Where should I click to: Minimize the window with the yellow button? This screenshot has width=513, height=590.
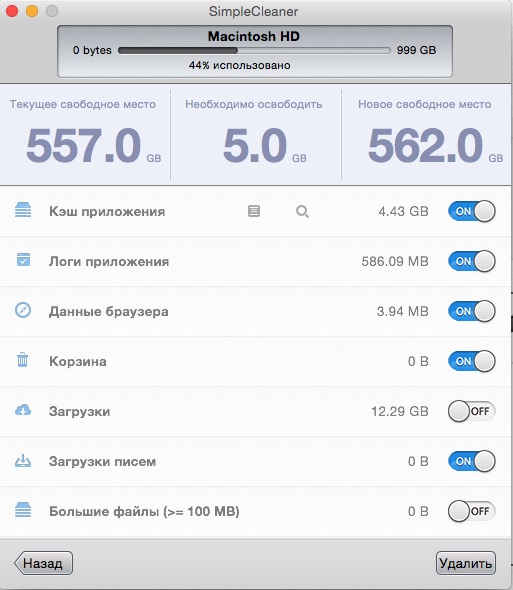pyautogui.click(x=32, y=11)
